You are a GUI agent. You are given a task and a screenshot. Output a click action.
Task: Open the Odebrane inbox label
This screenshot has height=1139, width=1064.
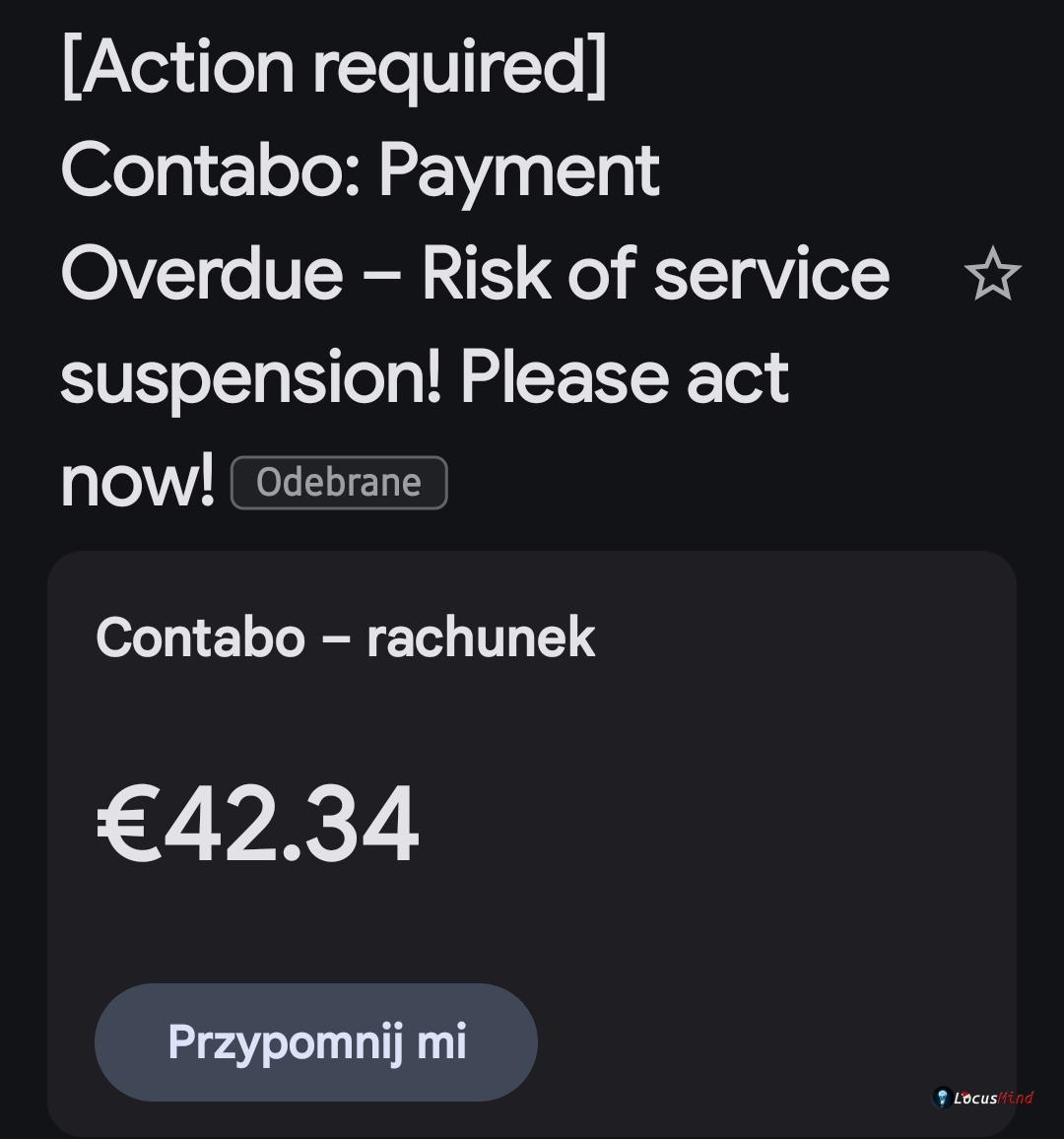[x=339, y=483]
